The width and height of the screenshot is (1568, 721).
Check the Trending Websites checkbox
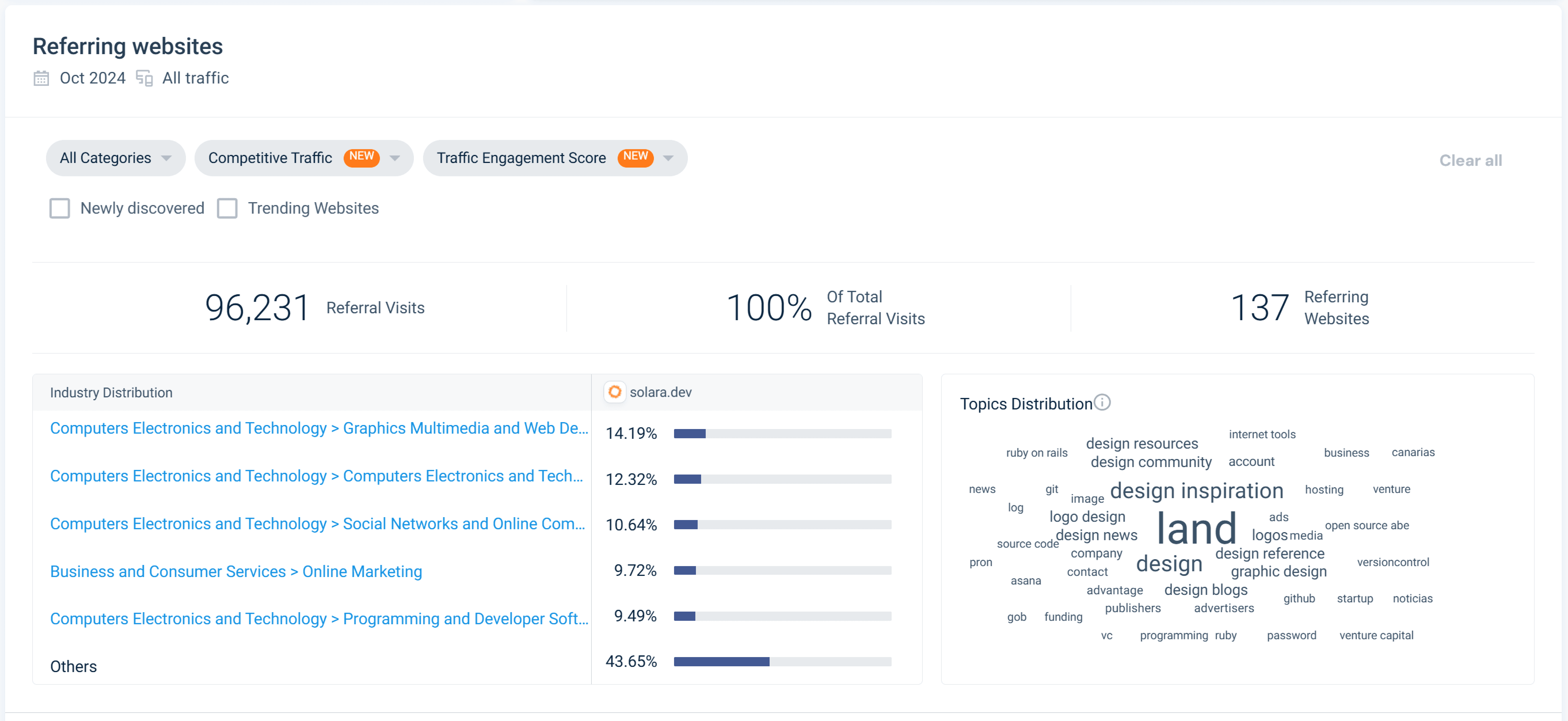point(227,208)
